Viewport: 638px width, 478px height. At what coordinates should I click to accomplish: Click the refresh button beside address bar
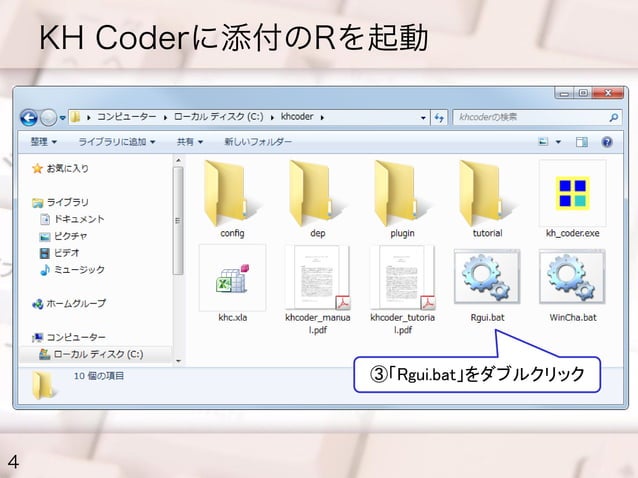click(x=439, y=118)
